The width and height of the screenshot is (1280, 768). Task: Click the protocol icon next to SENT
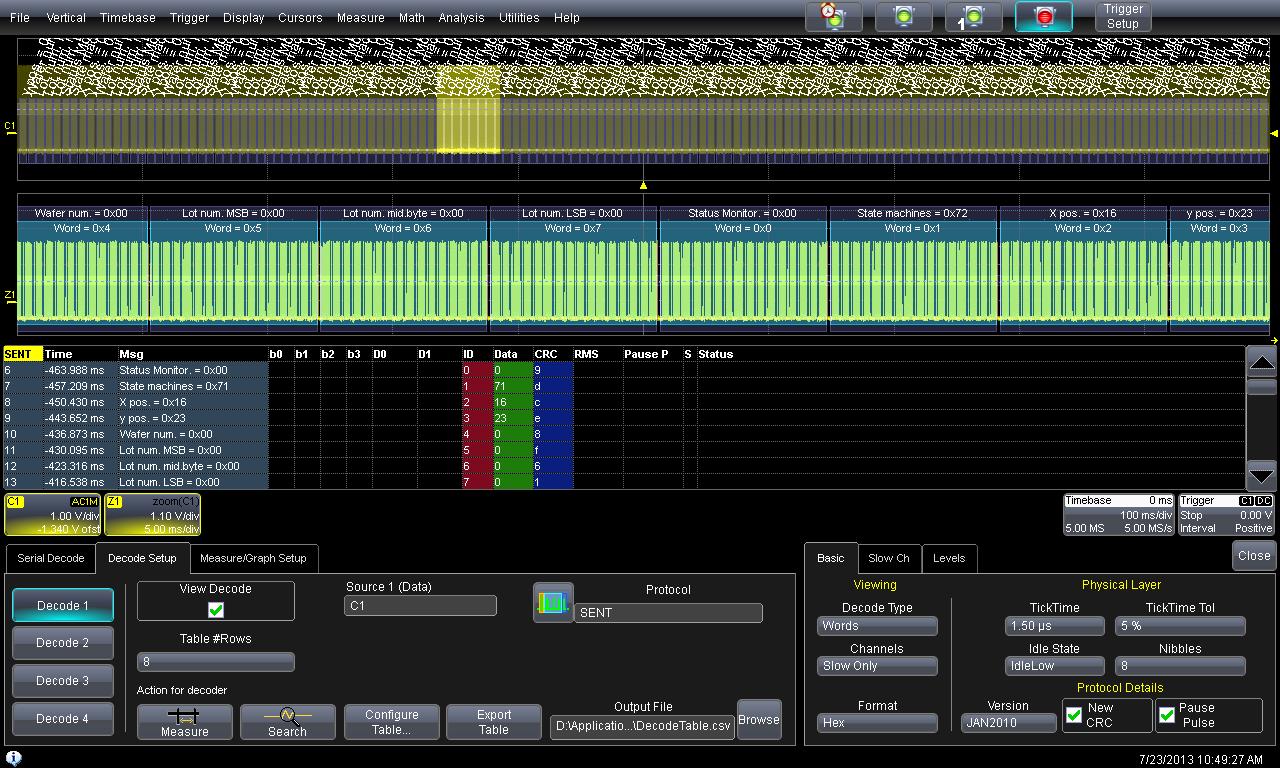click(553, 603)
